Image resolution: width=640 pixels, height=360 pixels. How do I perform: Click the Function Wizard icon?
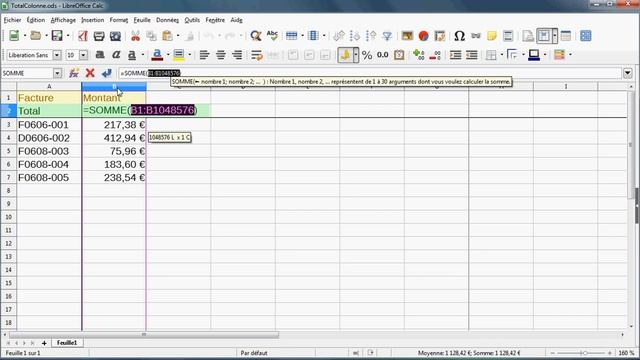pos(74,73)
